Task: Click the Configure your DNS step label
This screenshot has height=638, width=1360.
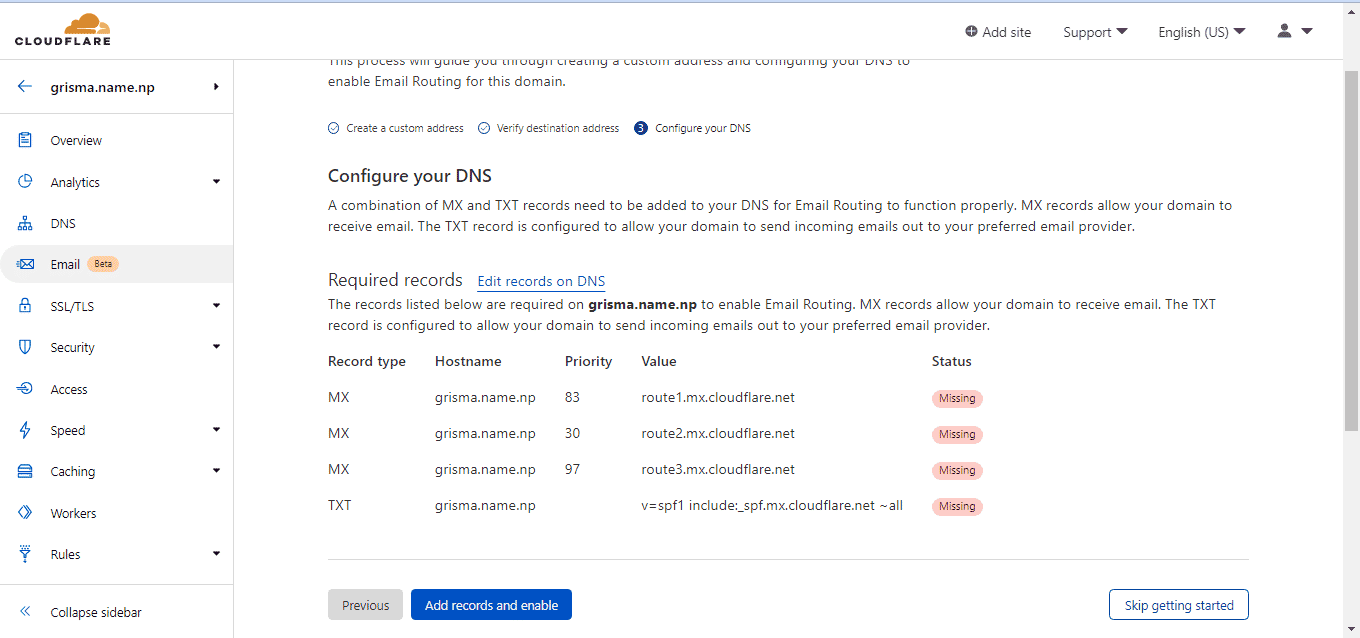Action: click(703, 128)
